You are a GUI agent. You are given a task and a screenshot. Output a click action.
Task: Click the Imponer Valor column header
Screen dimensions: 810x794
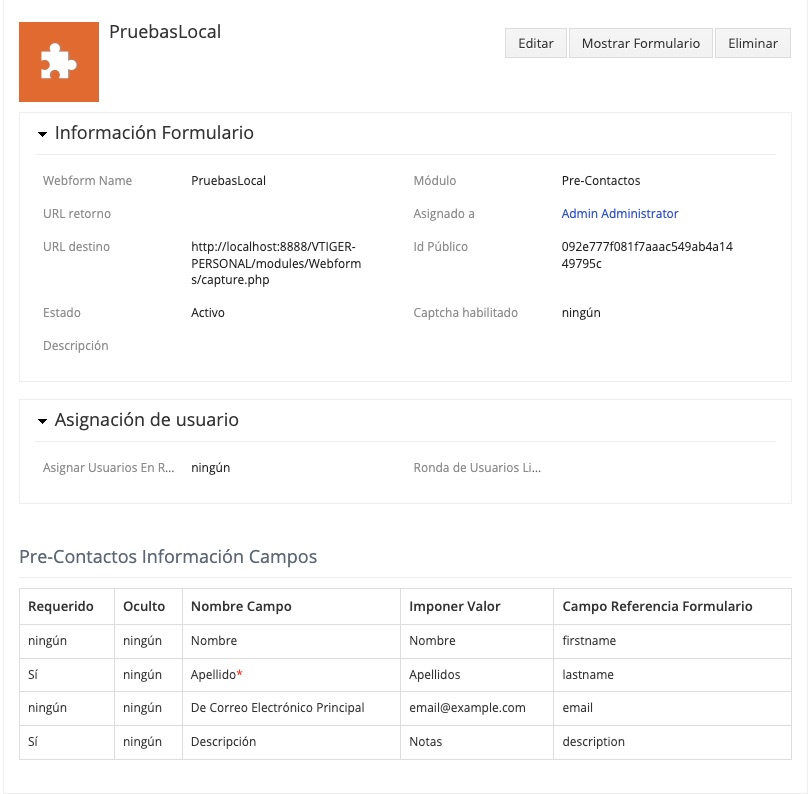point(455,606)
